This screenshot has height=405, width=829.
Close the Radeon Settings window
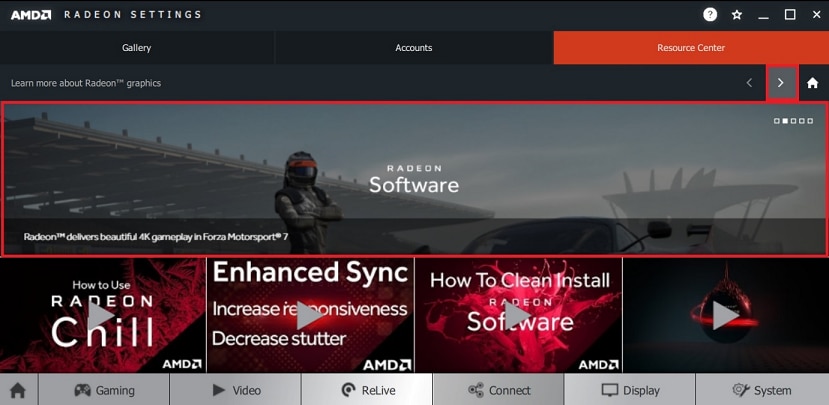pos(816,15)
